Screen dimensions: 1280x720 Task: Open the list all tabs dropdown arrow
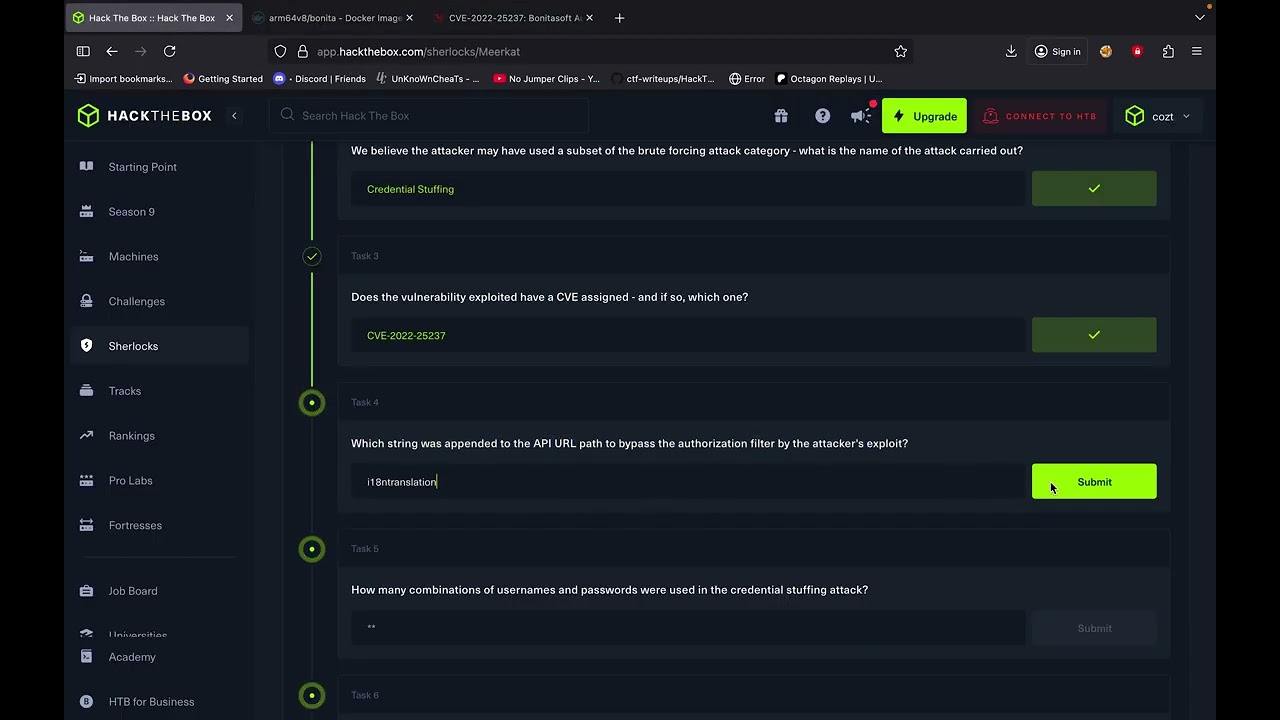1200,18
